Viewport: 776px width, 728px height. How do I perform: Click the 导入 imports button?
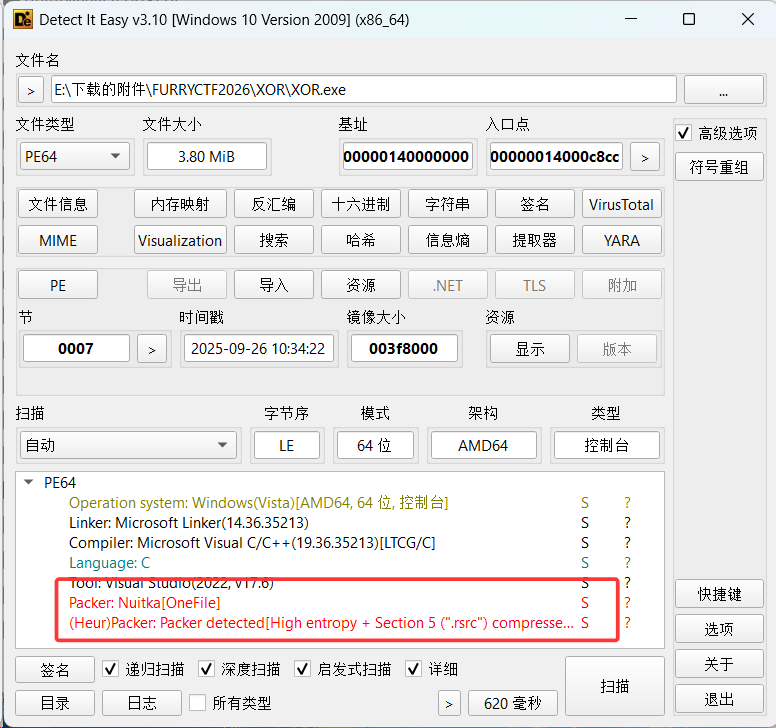[274, 285]
